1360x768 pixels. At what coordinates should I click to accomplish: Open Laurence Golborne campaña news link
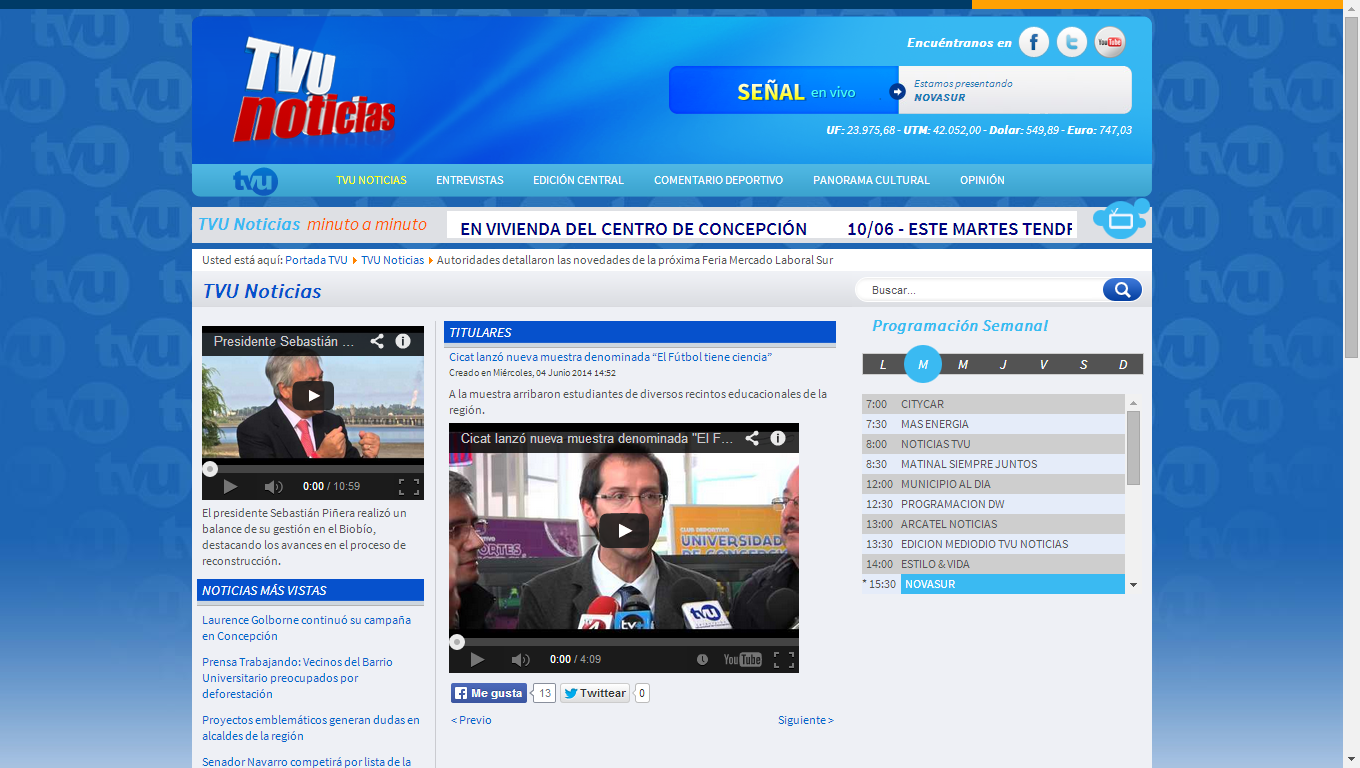306,628
